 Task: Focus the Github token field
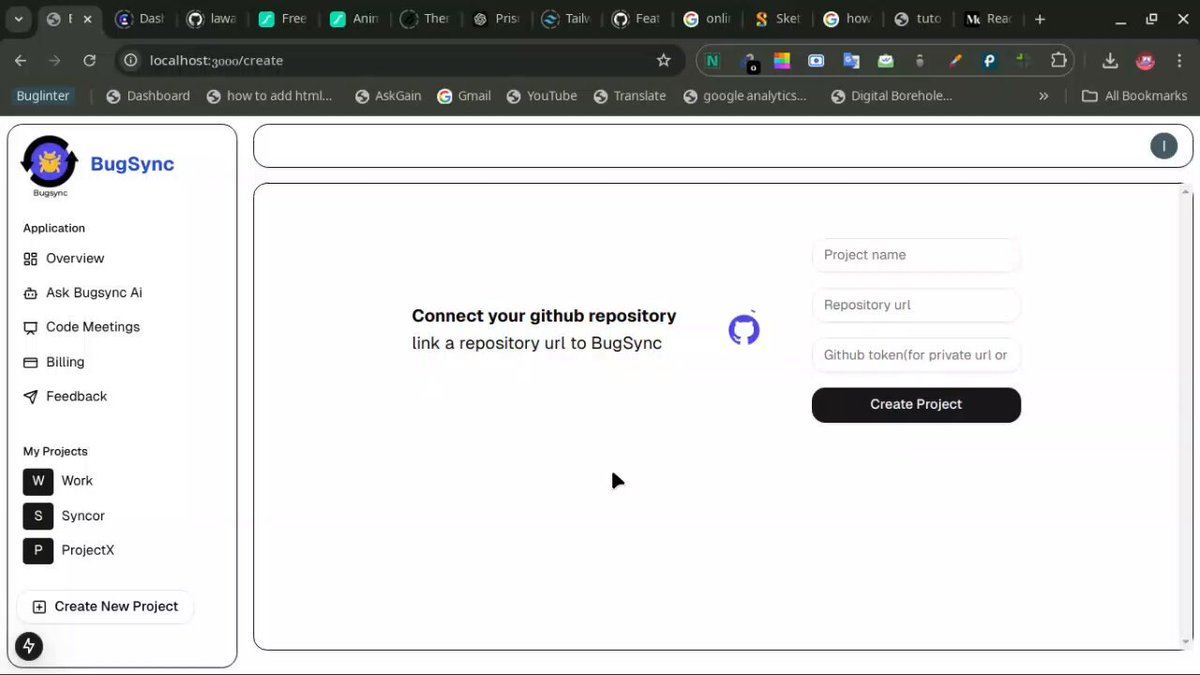click(x=916, y=355)
